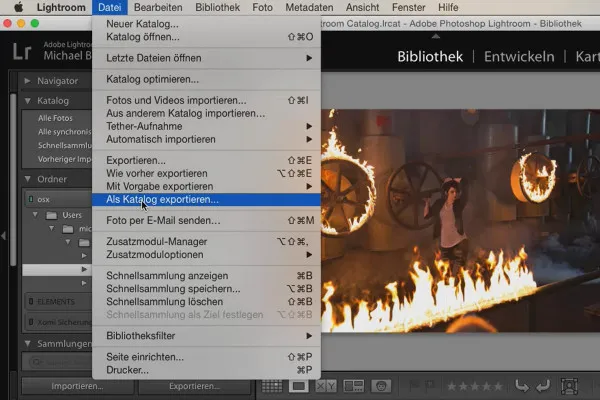Open the Hilfe menu
The width and height of the screenshot is (600, 400).
tap(448, 7)
